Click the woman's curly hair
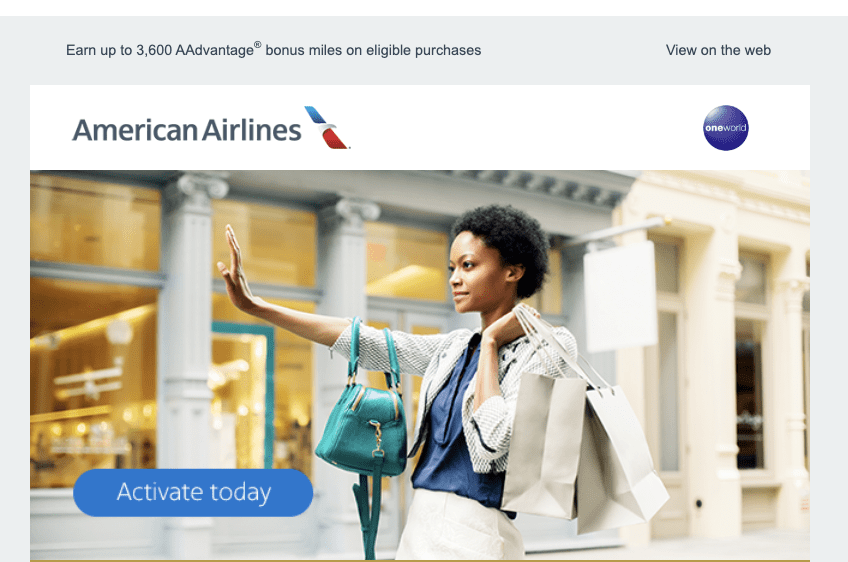The image size is (848, 562). click(503, 243)
